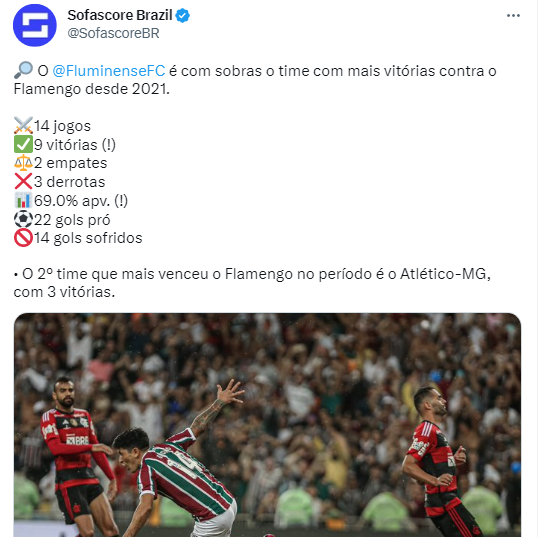542x537 pixels.
Task: Click the text '14 gols sofridos'
Action: pos(88,238)
